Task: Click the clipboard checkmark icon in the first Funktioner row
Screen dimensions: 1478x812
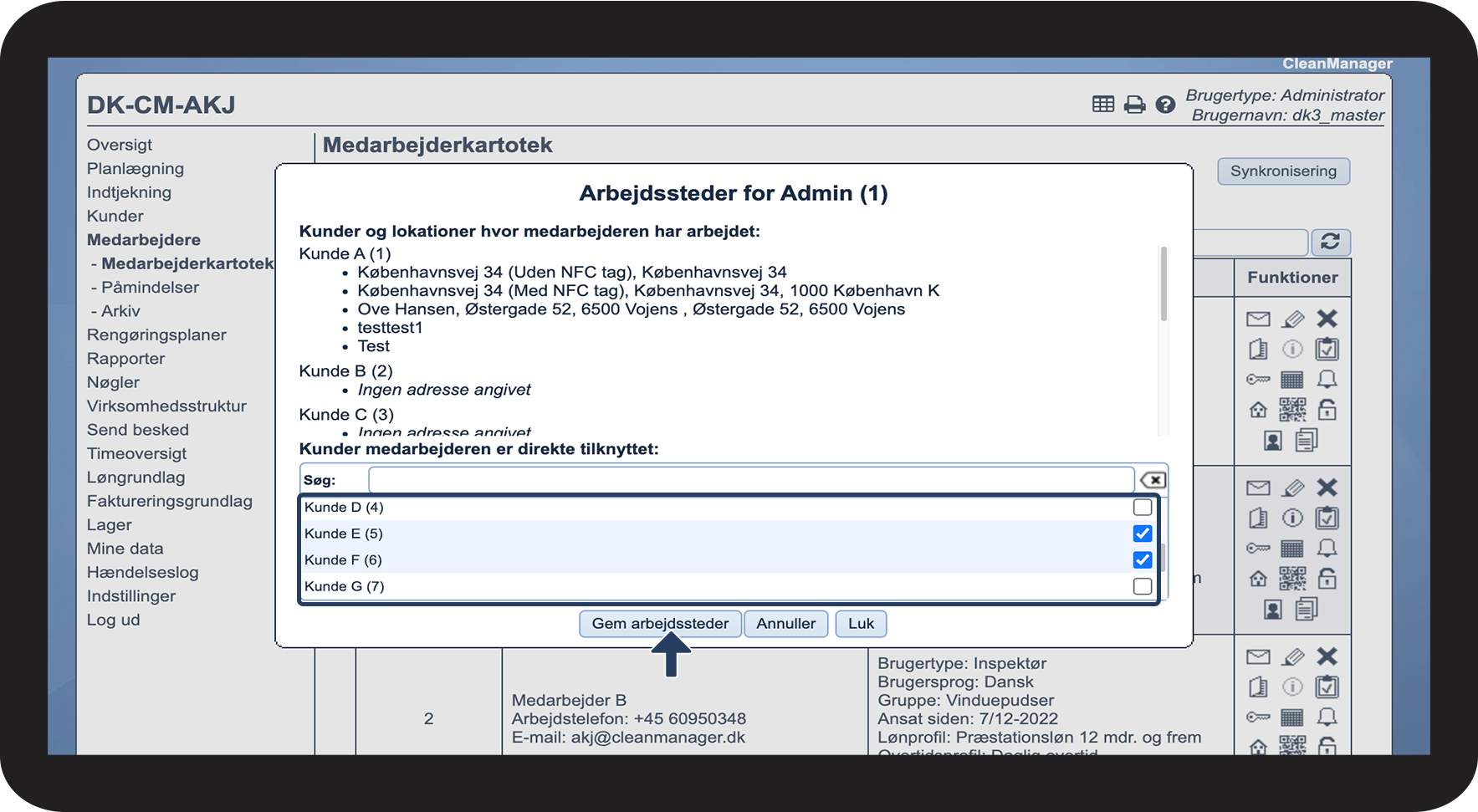Action: 1327,349
